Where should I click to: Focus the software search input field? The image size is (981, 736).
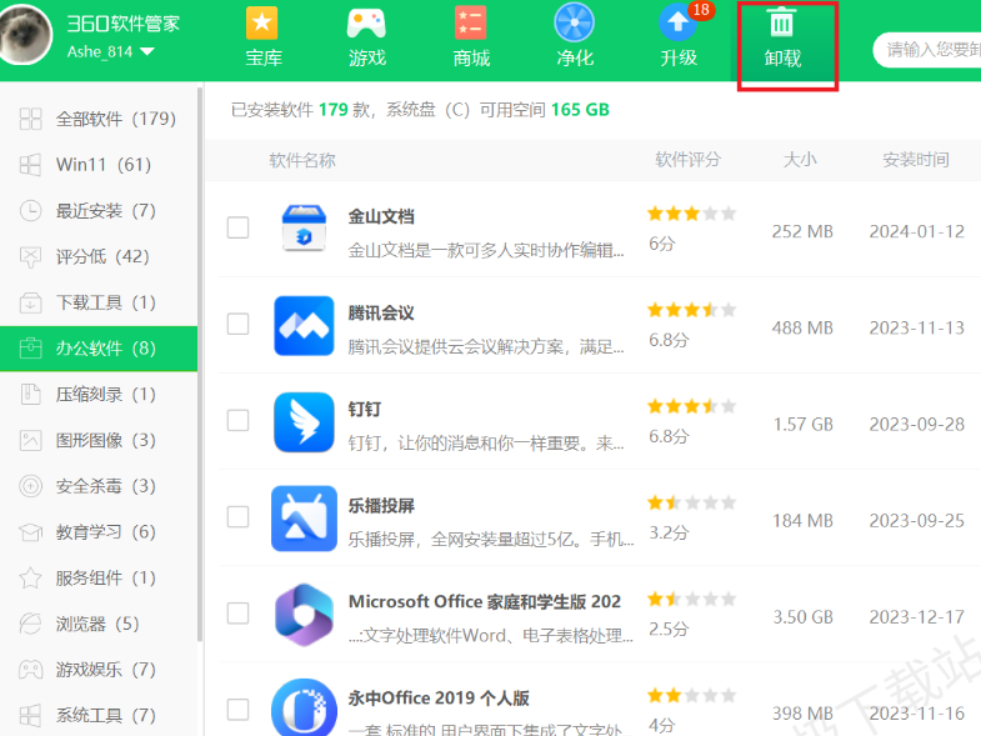[927, 49]
